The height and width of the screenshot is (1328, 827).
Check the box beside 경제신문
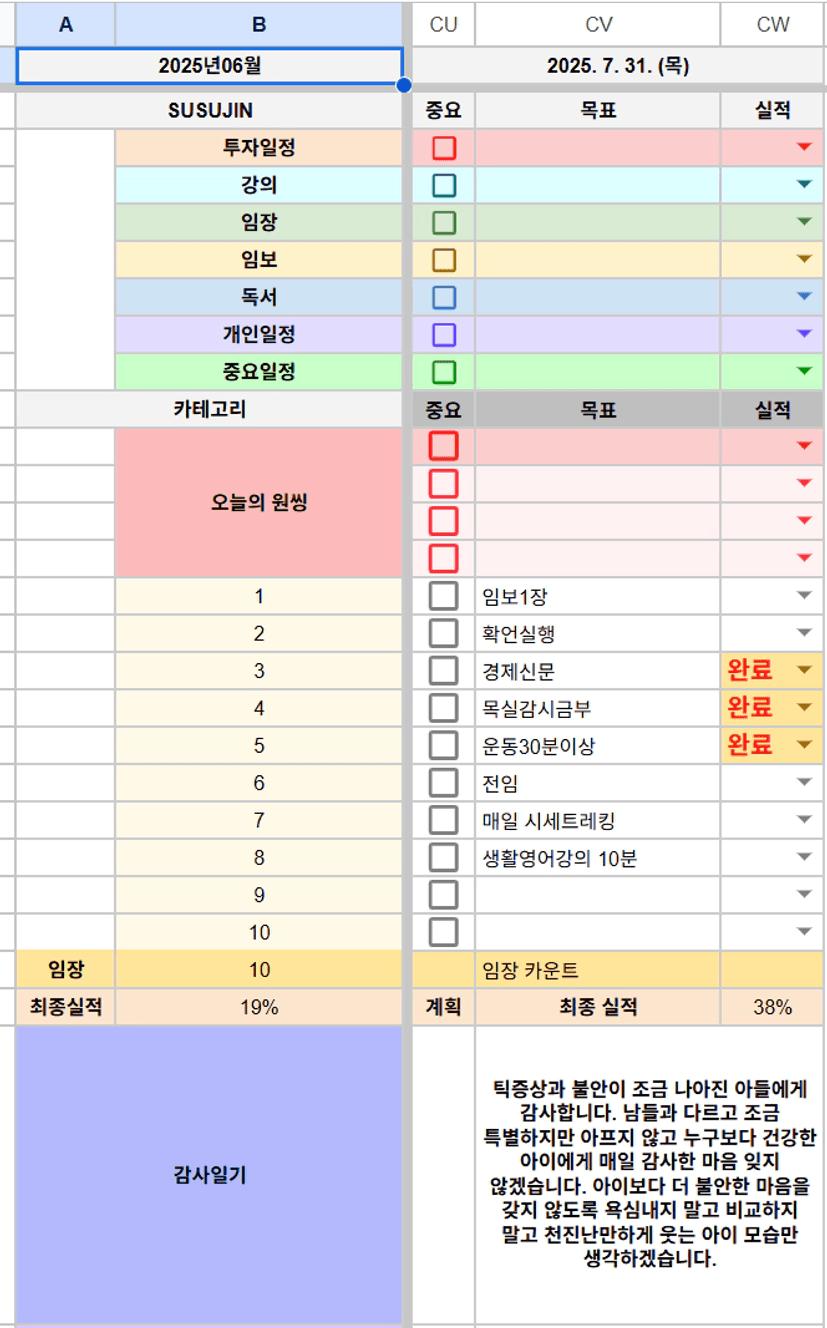(x=444, y=670)
